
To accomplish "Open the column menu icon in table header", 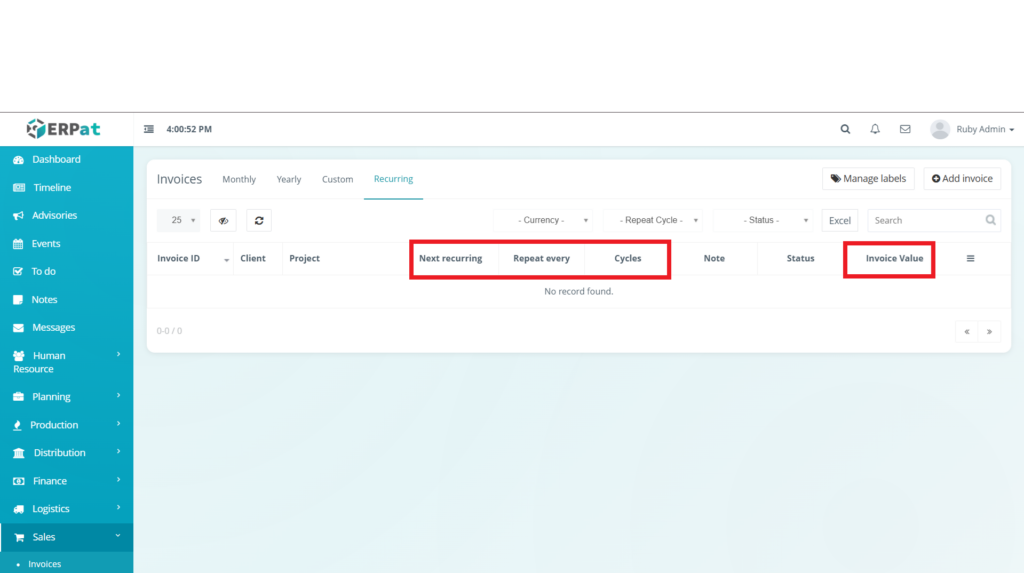I will tap(970, 258).
